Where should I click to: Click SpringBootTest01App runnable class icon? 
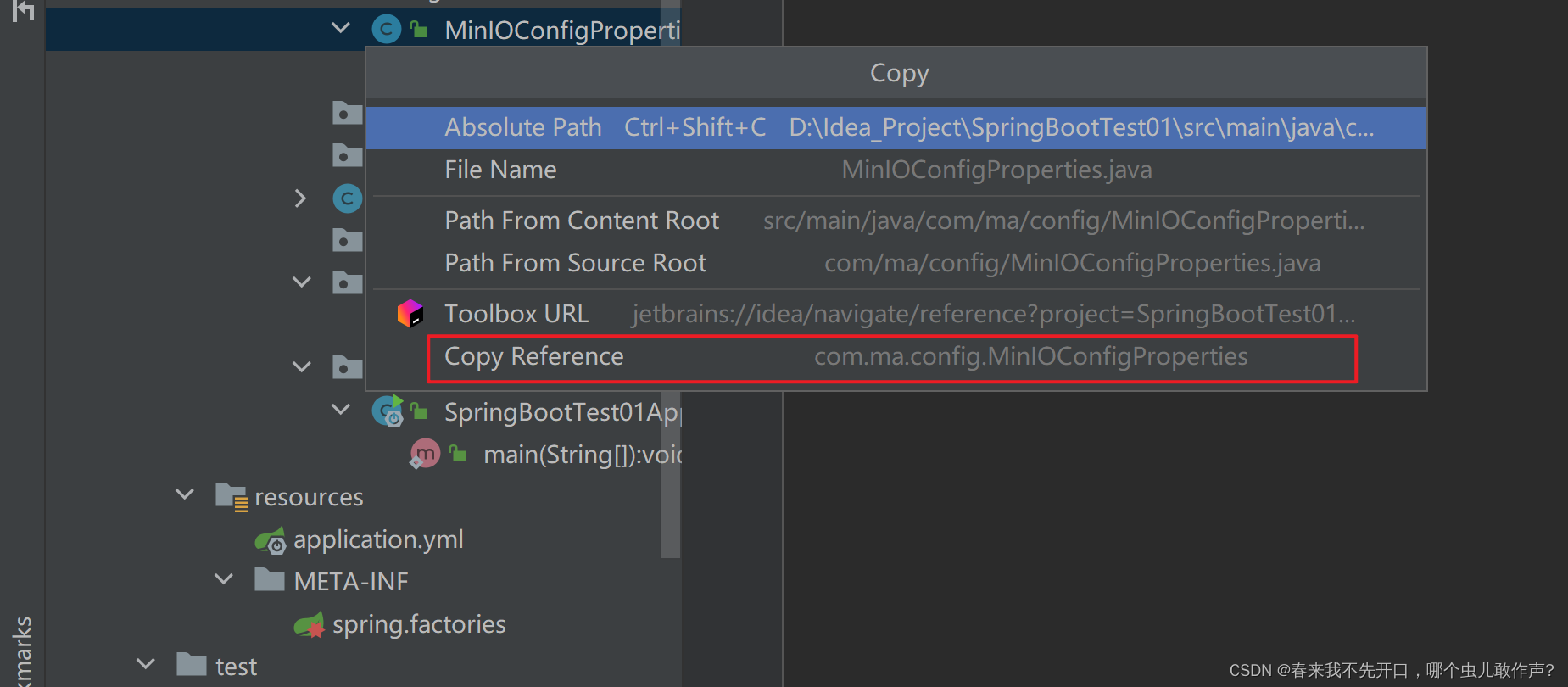[x=388, y=411]
